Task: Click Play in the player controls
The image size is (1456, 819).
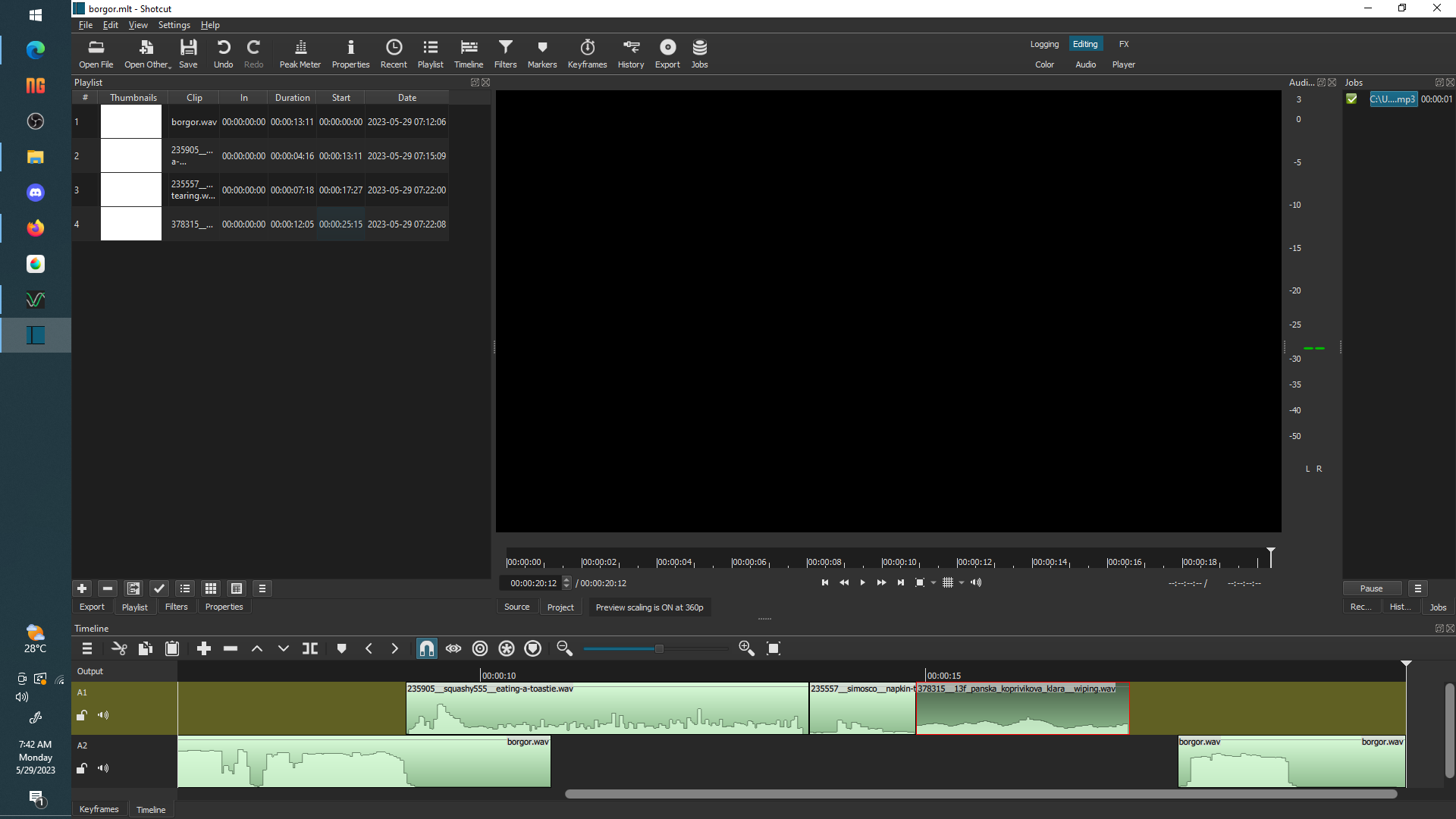Action: (862, 583)
